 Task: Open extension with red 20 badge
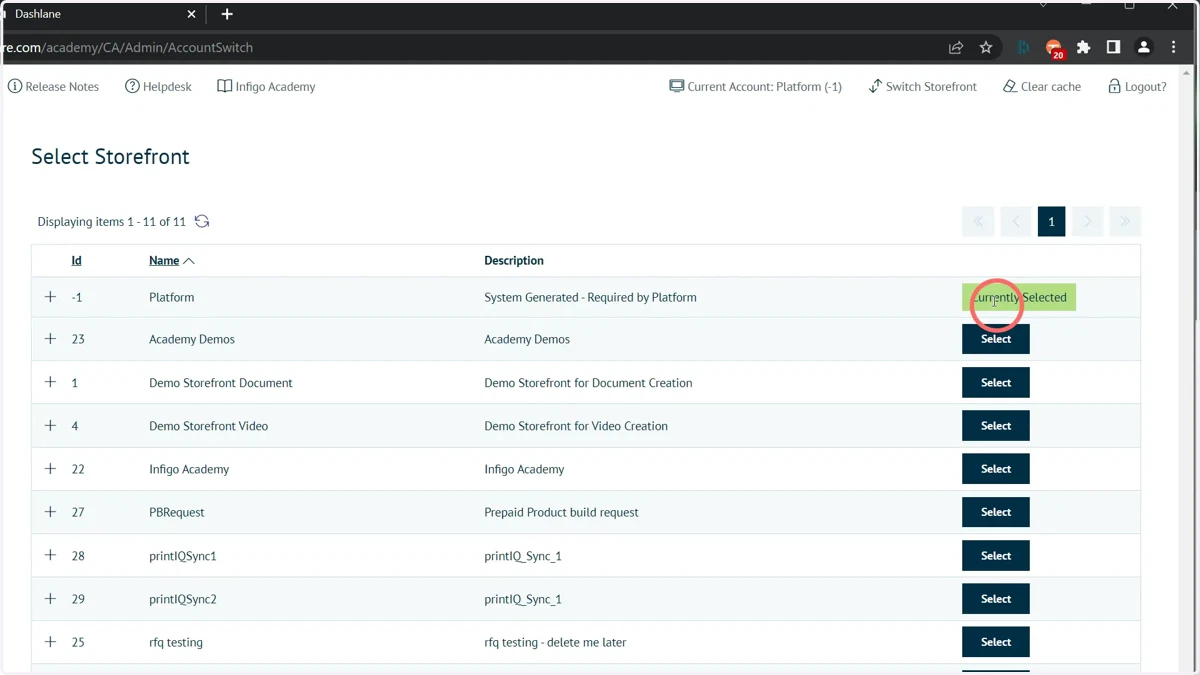[x=1054, y=48]
